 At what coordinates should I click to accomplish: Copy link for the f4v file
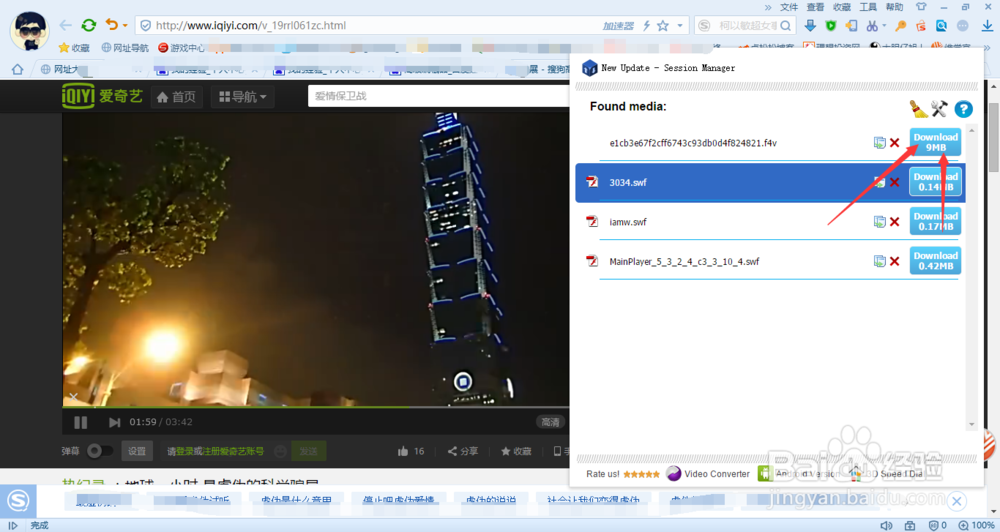coord(879,143)
